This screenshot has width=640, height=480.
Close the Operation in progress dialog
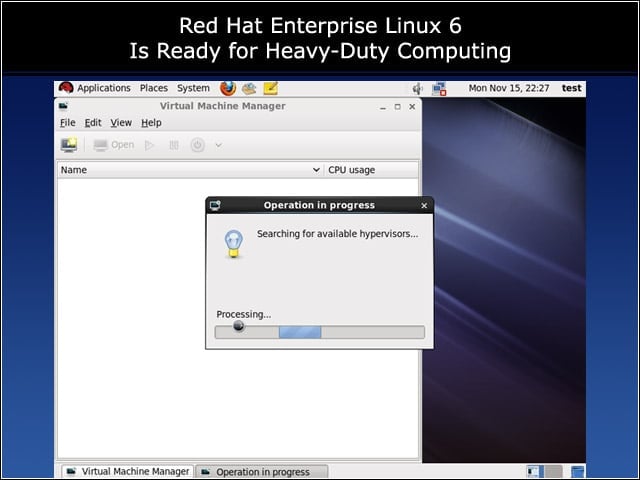424,206
